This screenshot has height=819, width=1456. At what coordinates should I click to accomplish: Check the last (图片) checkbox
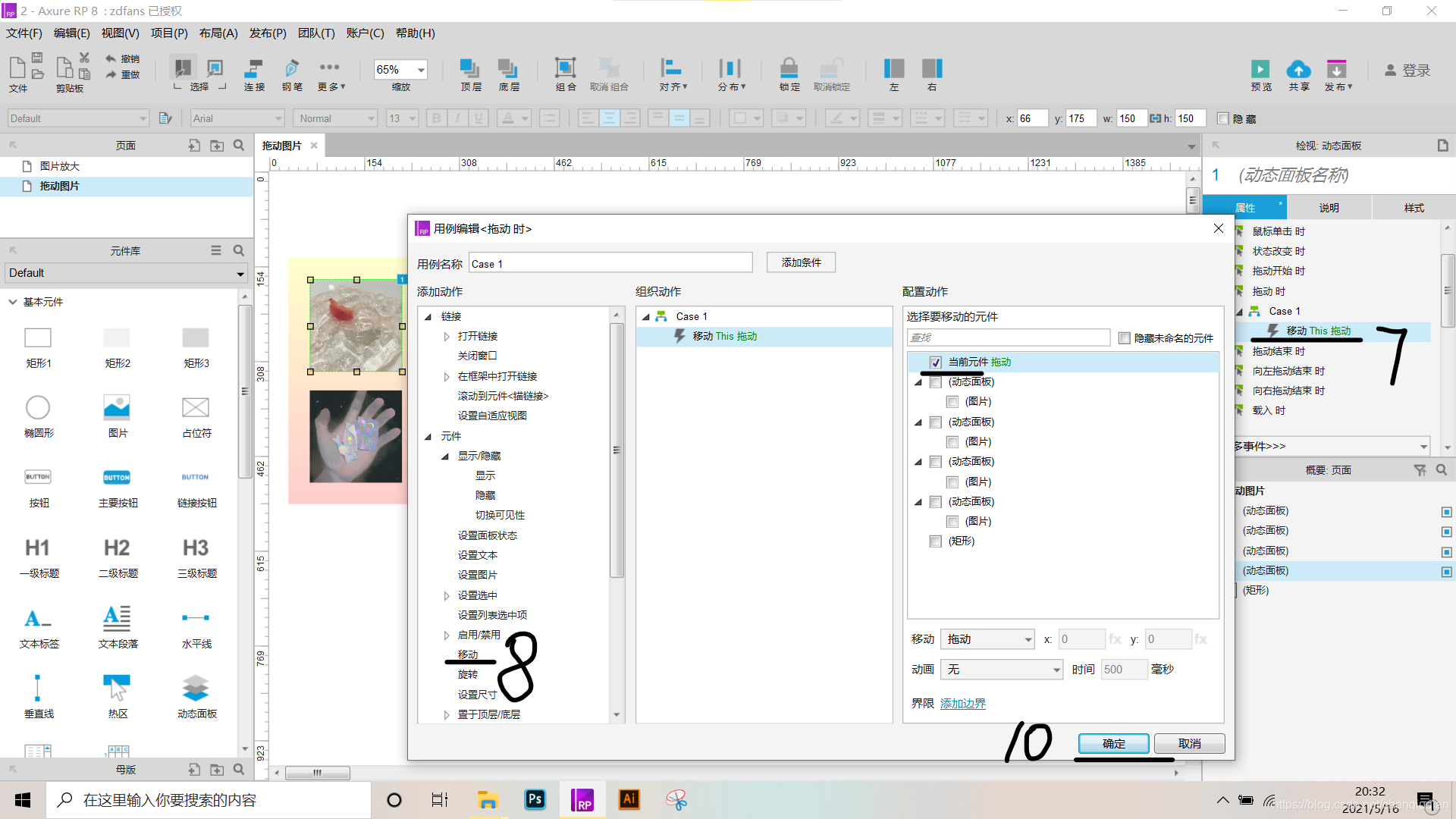click(x=952, y=522)
